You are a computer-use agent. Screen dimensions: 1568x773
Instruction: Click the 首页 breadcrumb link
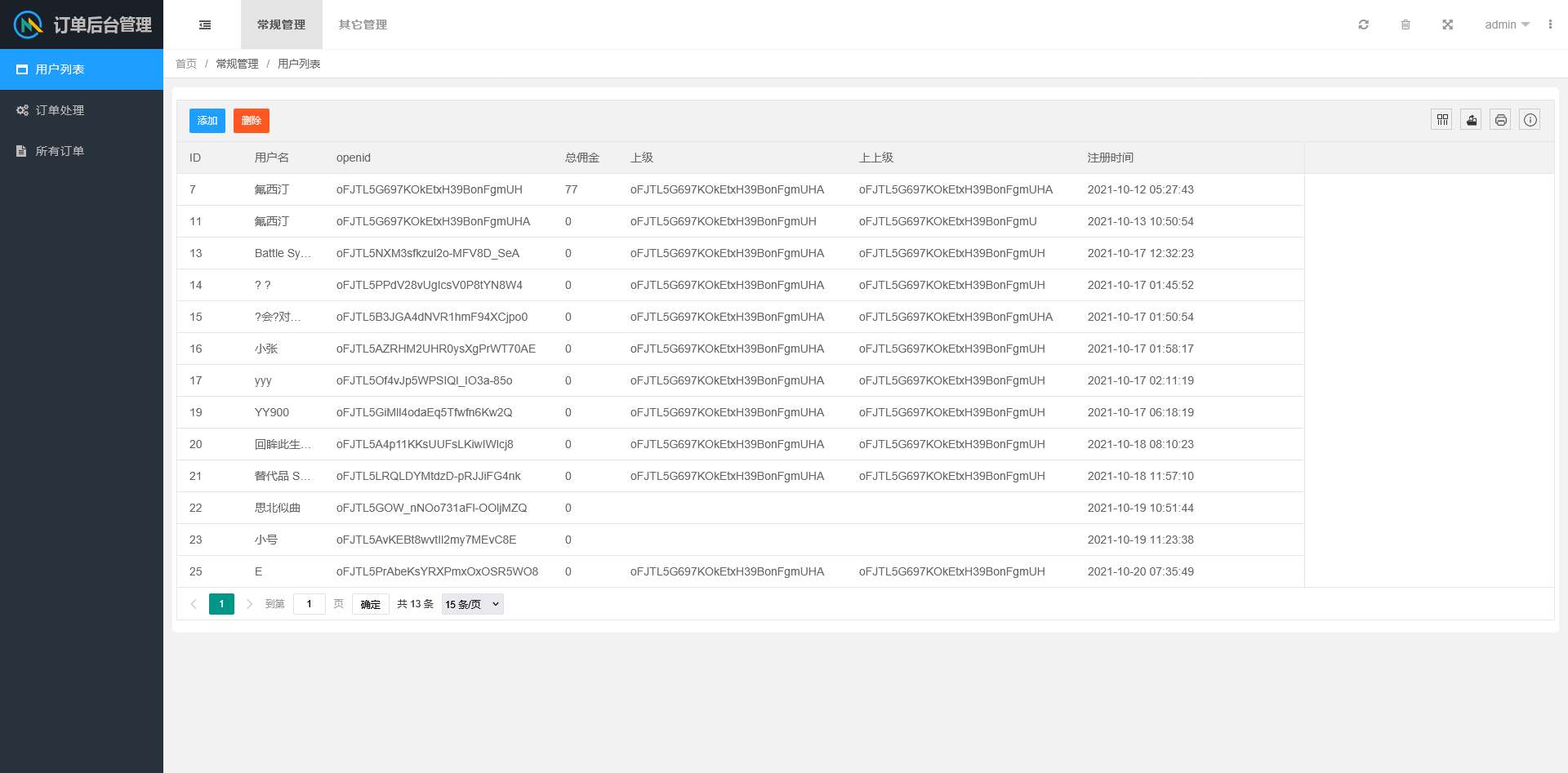point(186,64)
